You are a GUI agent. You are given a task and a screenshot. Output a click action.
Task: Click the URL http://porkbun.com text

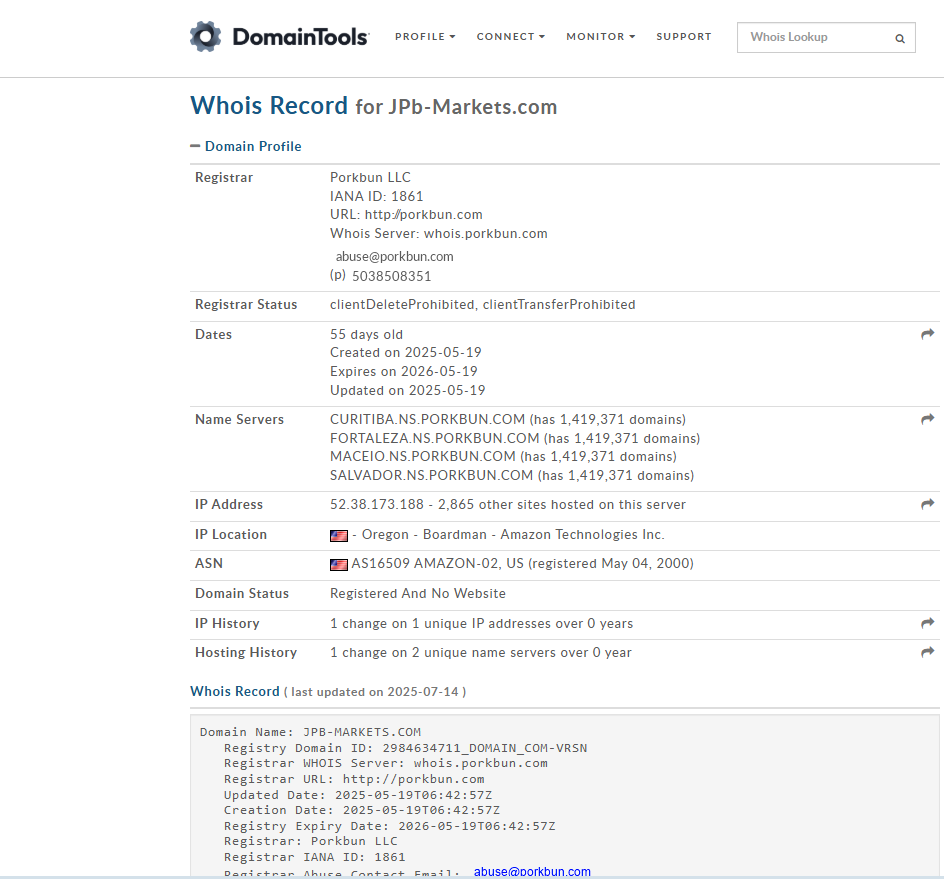406,215
